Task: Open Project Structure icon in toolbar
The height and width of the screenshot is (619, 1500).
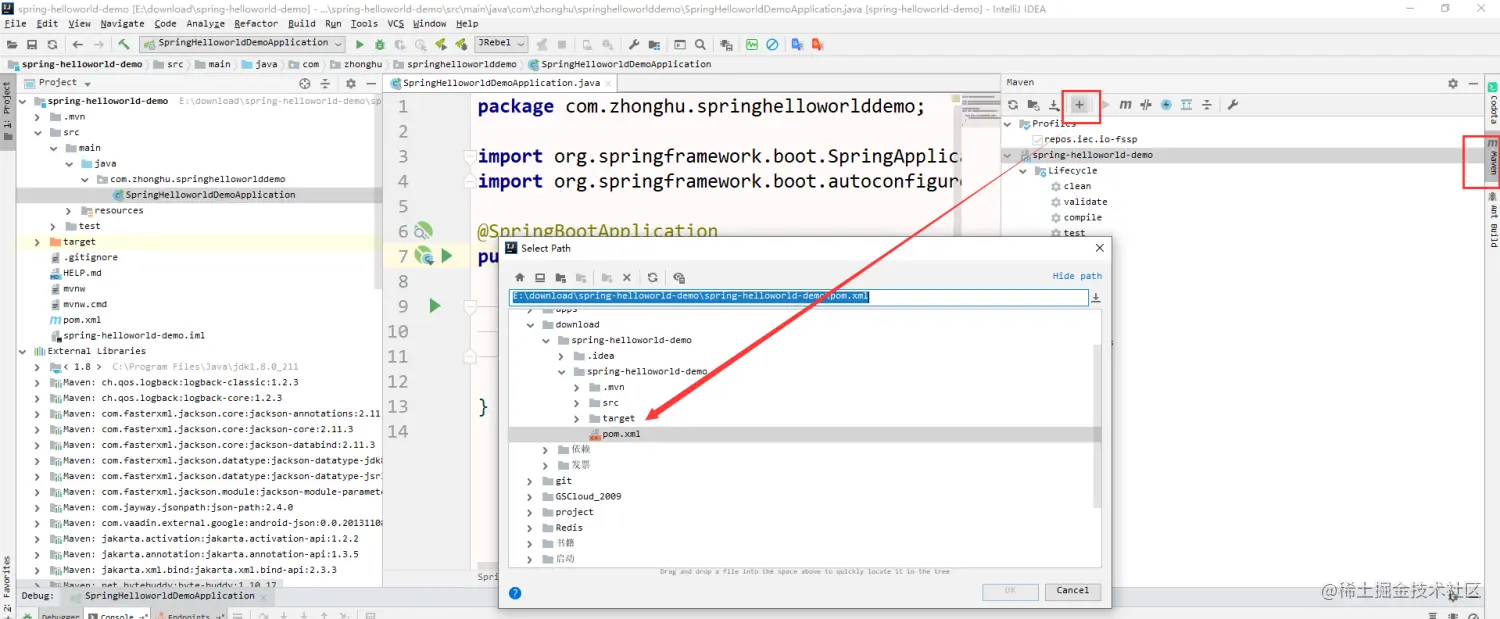Action: pyautogui.click(x=657, y=44)
